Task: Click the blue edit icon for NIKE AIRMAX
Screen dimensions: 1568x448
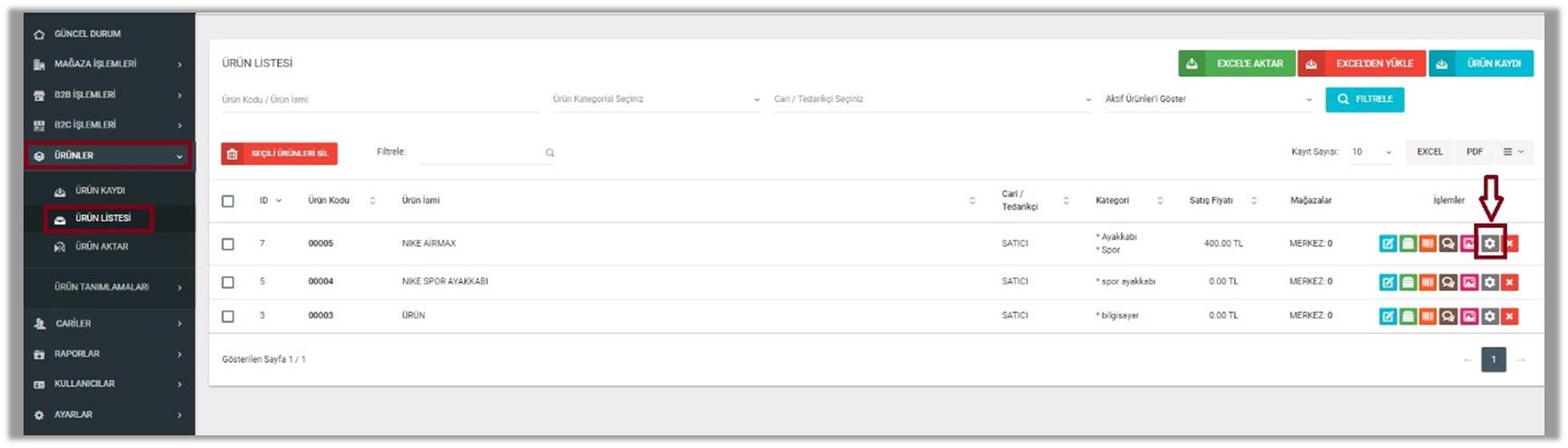Action: pyautogui.click(x=1387, y=243)
